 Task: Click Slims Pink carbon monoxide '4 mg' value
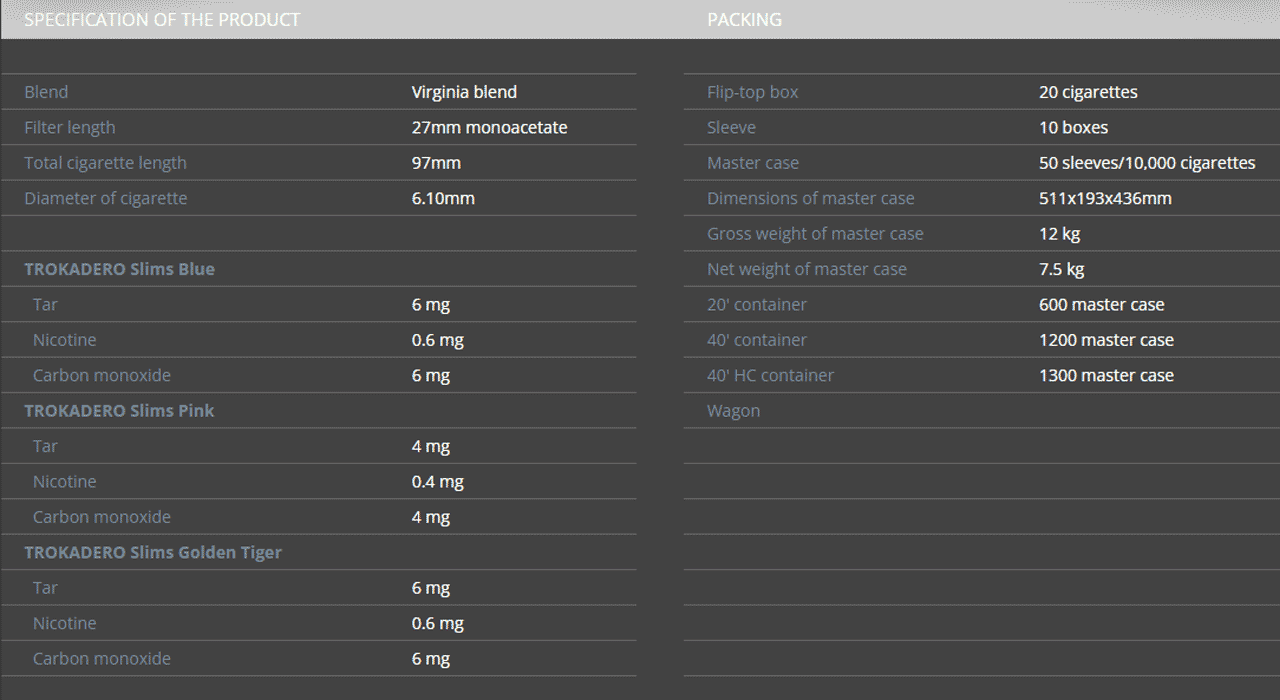point(431,517)
